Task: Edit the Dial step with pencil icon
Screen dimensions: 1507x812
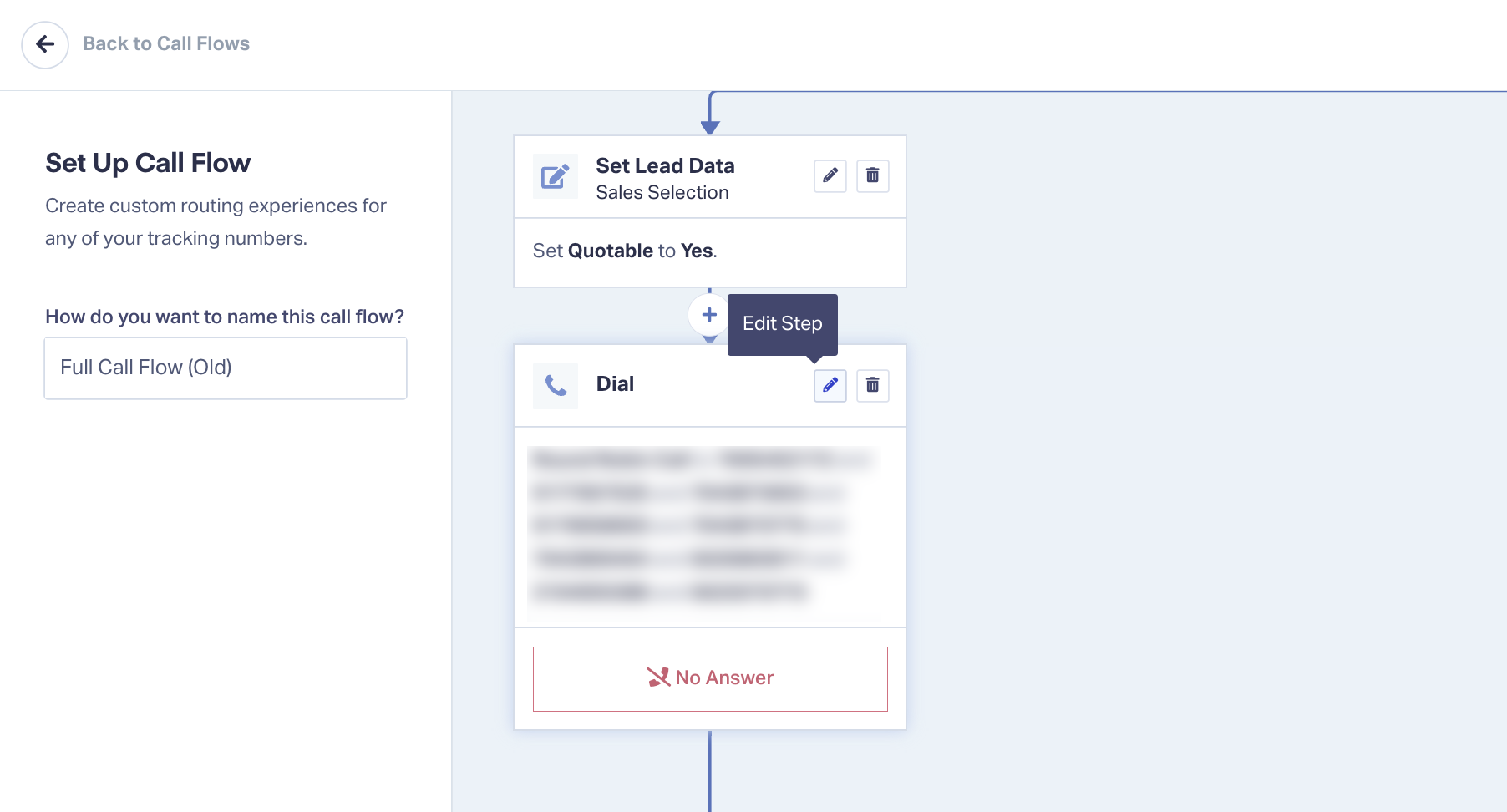Action: point(830,385)
